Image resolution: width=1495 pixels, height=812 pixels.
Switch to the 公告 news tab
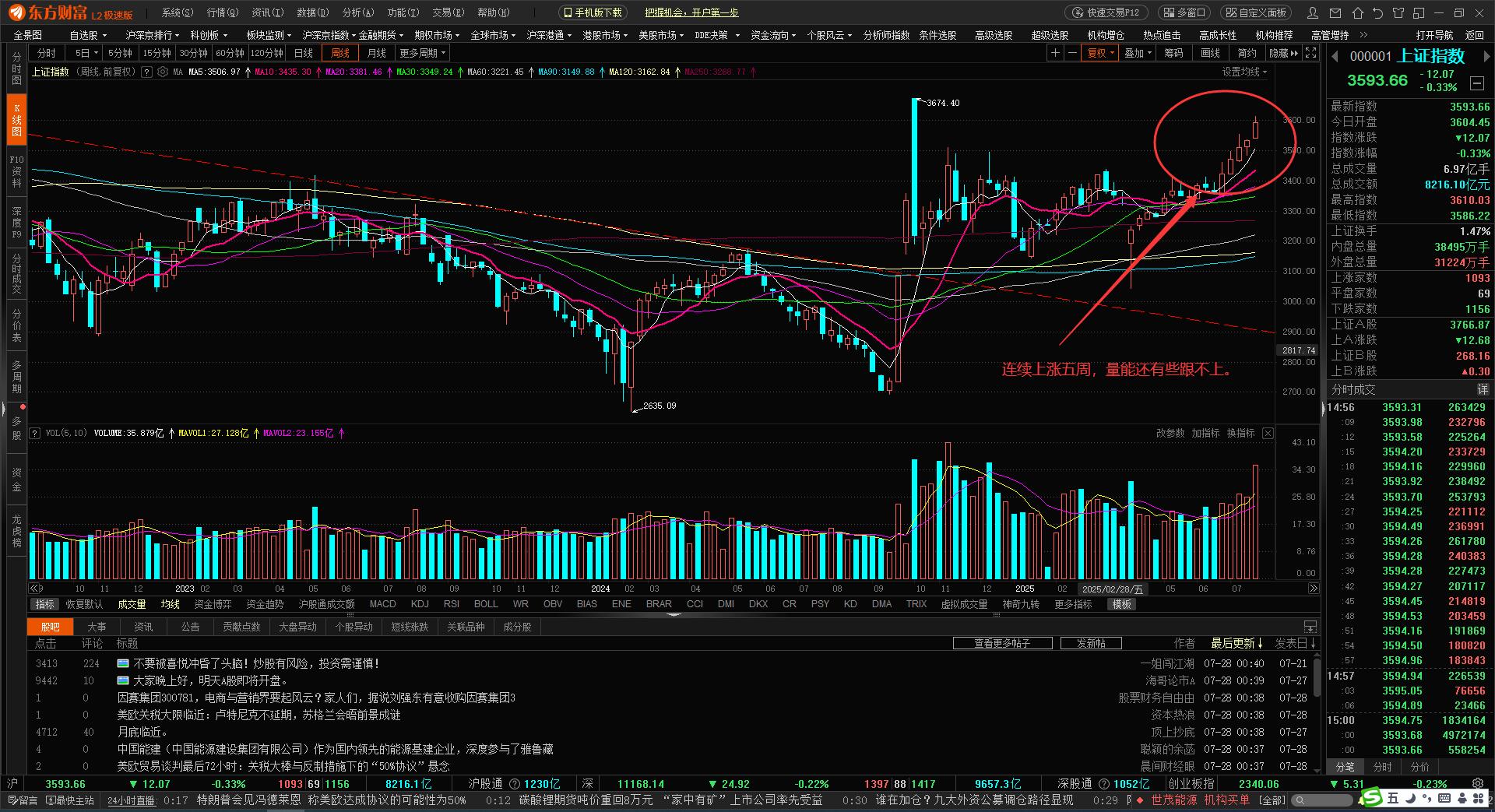pos(190,627)
